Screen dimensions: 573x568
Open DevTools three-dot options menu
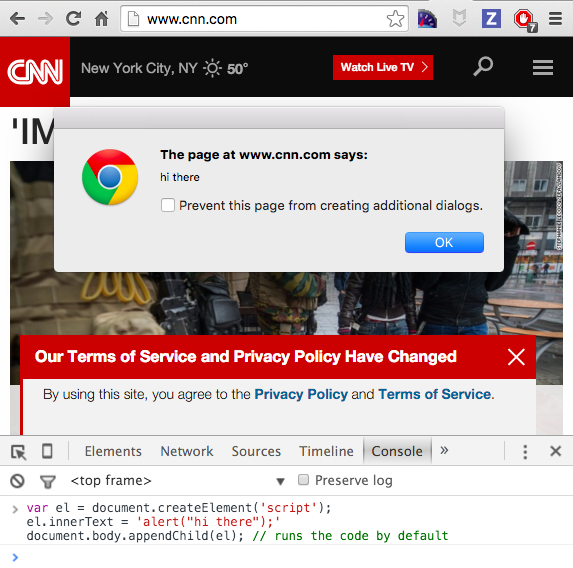point(525,452)
